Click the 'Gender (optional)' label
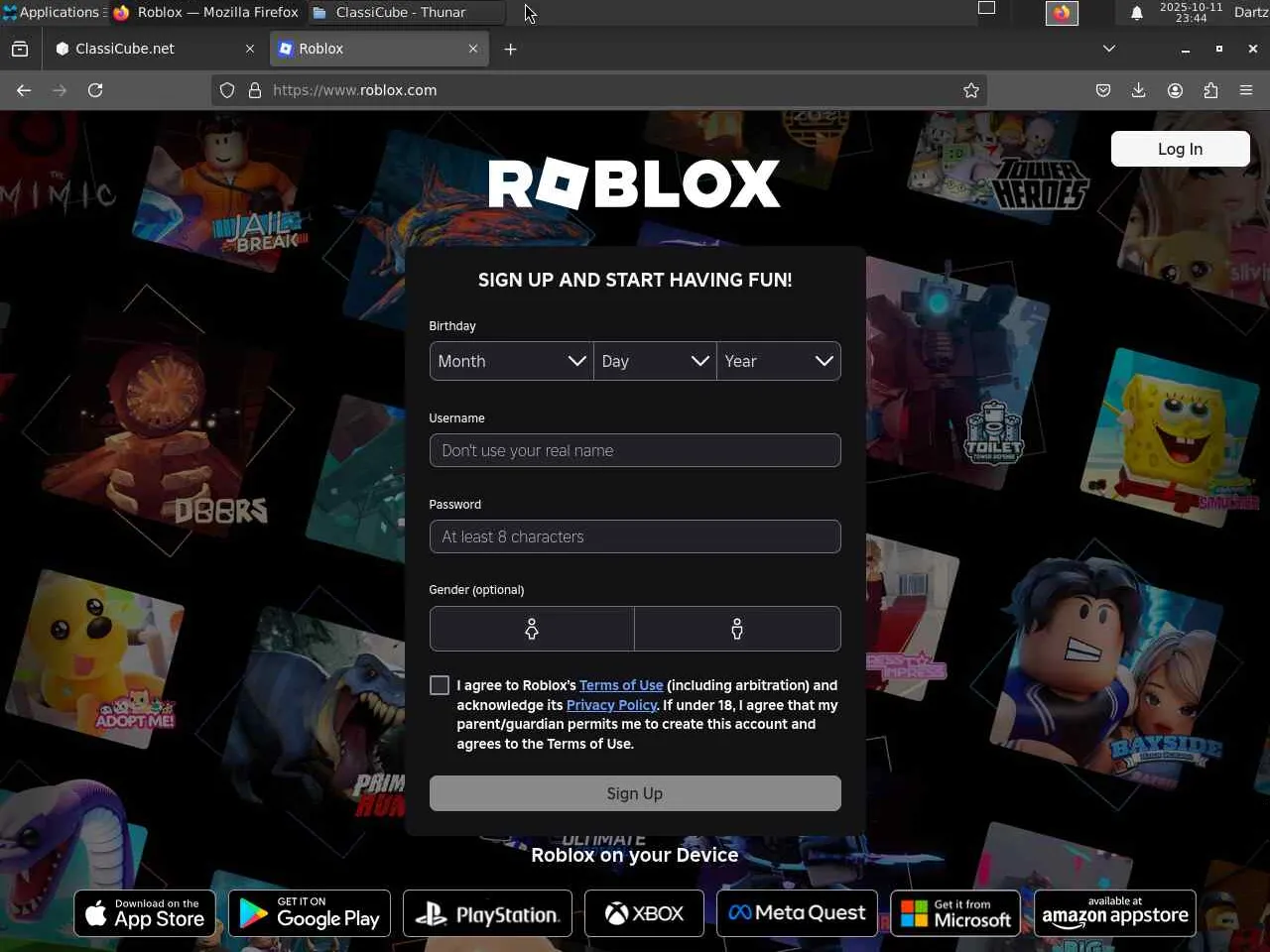The width and height of the screenshot is (1270, 952). [x=476, y=590]
